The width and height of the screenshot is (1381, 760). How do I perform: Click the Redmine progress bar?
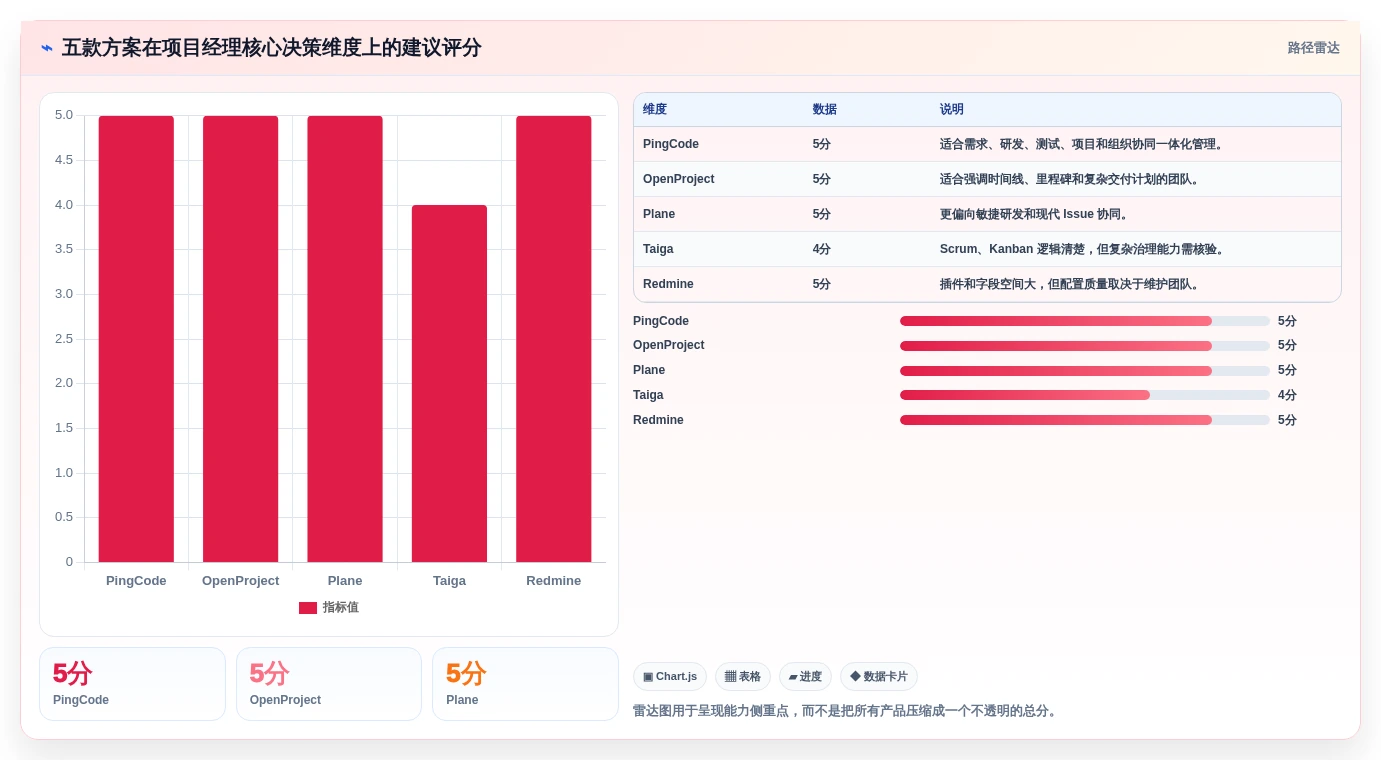click(1085, 420)
